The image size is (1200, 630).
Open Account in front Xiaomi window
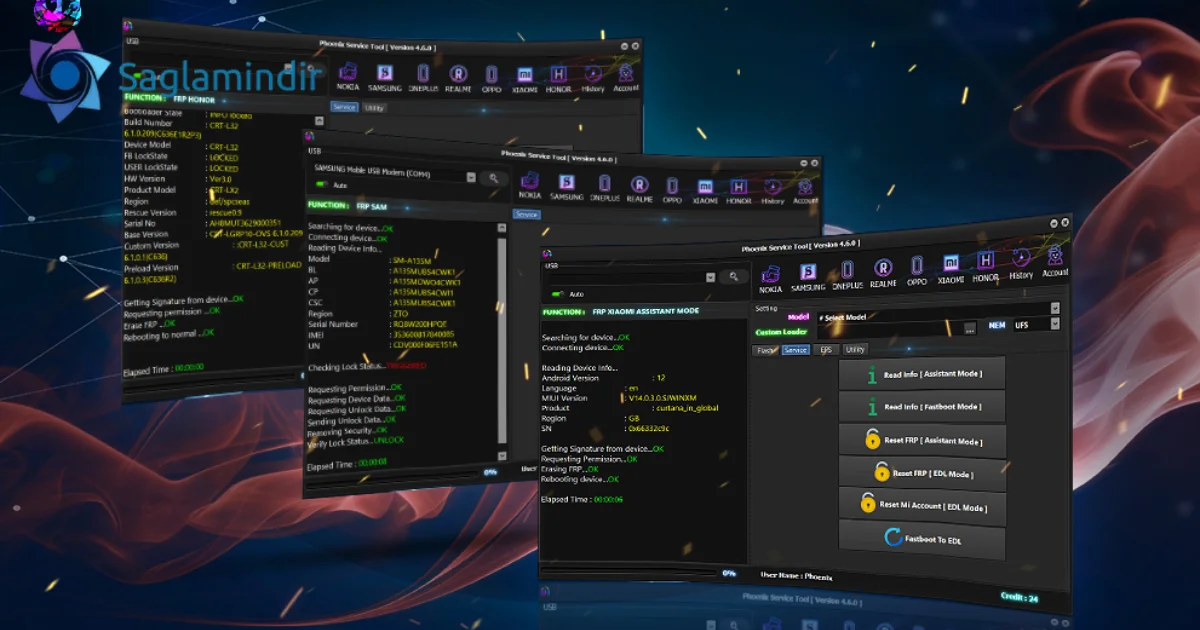point(1055,262)
